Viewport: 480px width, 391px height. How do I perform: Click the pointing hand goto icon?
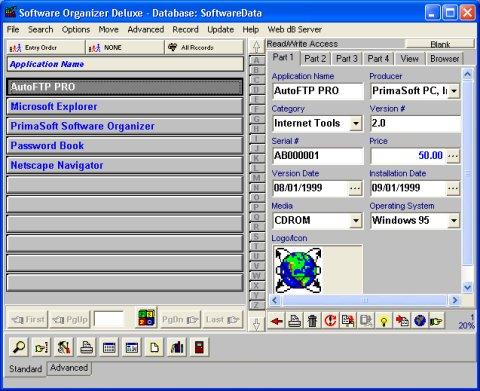pyautogui.click(x=41, y=347)
